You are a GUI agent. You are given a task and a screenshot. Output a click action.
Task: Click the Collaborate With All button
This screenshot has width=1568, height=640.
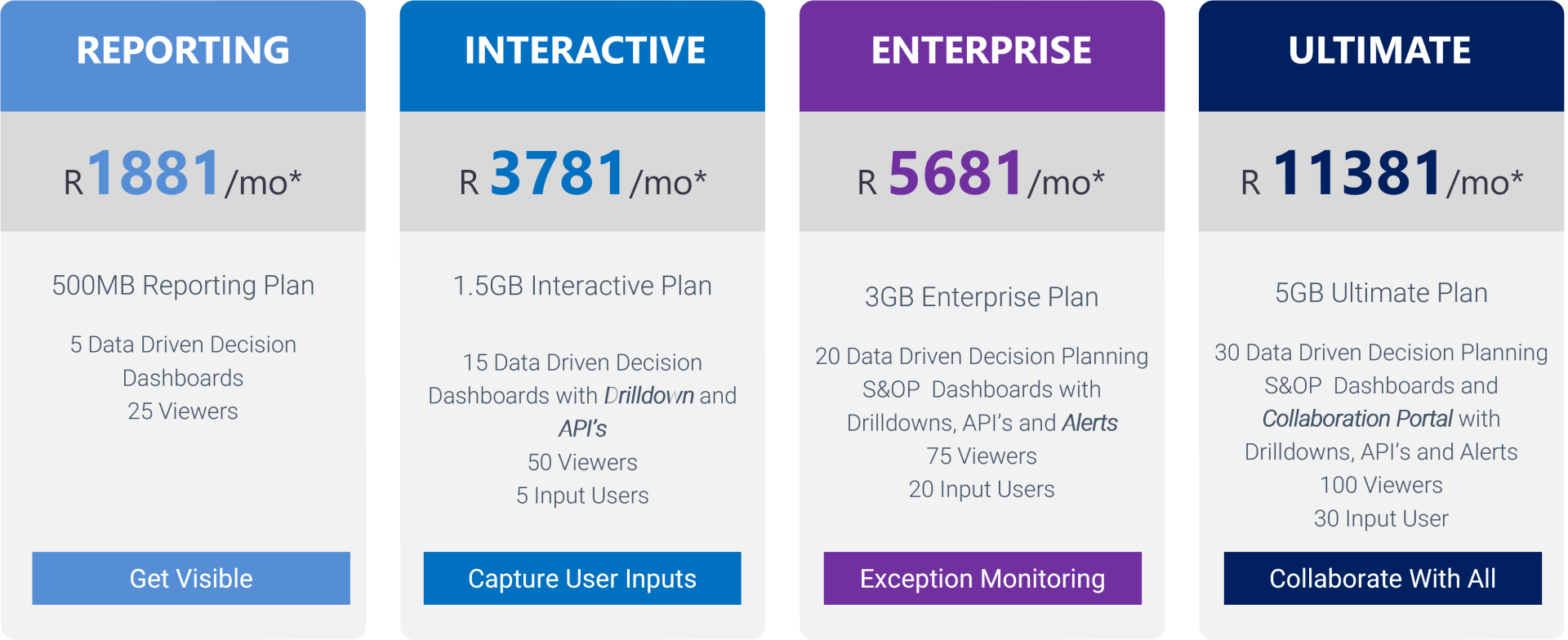pos(1382,578)
